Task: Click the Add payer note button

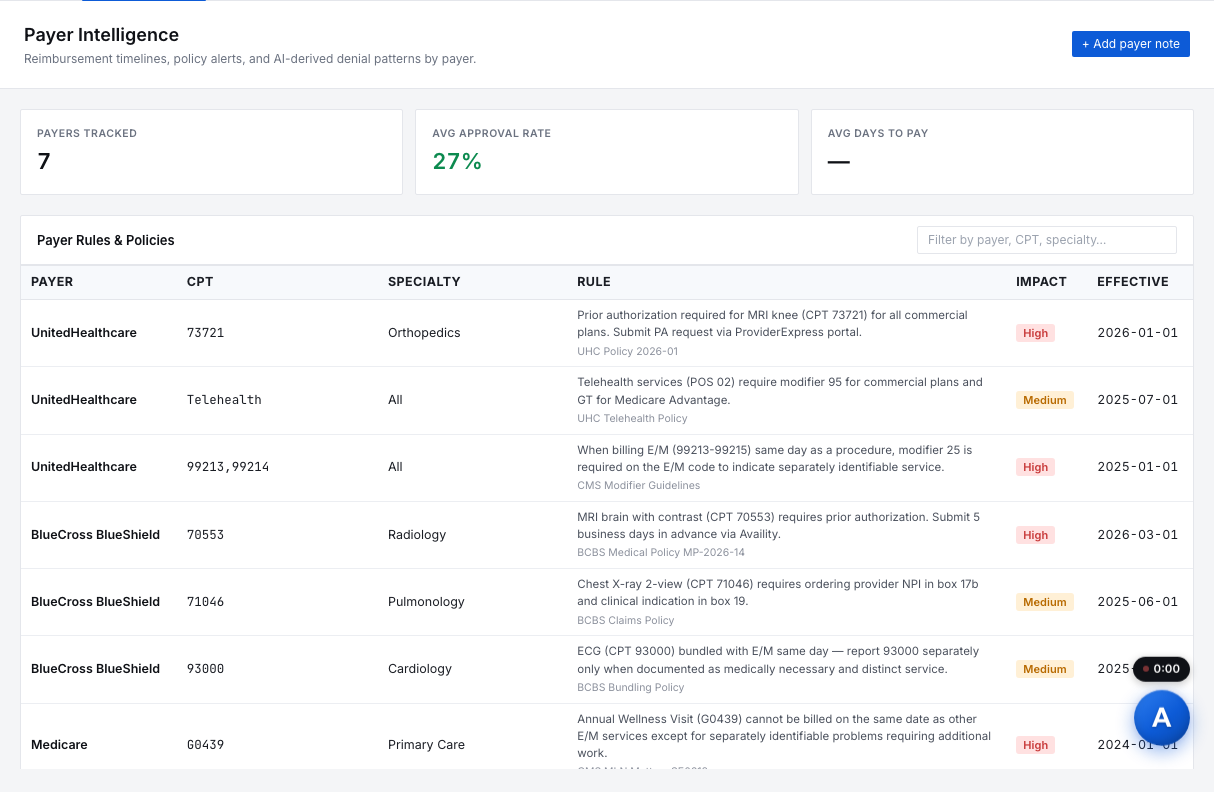Action: point(1130,44)
